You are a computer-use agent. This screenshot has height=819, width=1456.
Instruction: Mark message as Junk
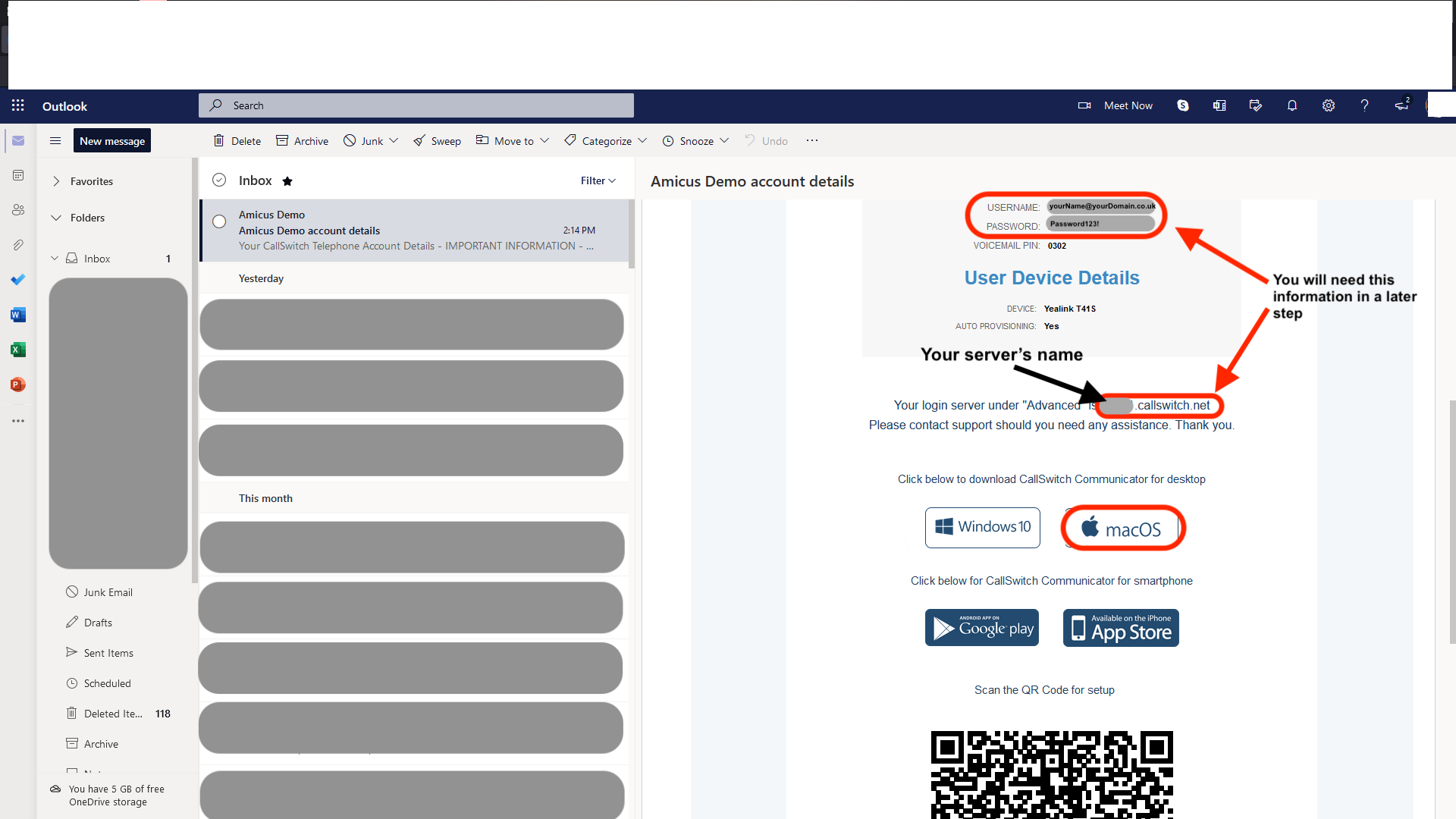pos(363,141)
